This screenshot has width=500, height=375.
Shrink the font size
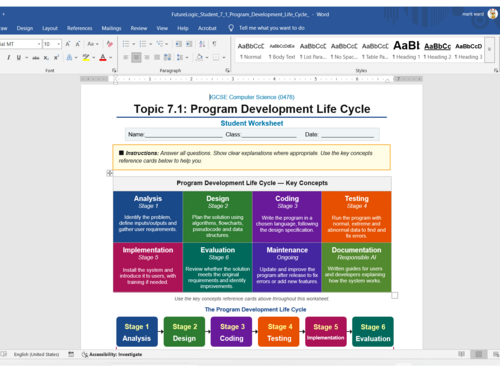(x=78, y=44)
